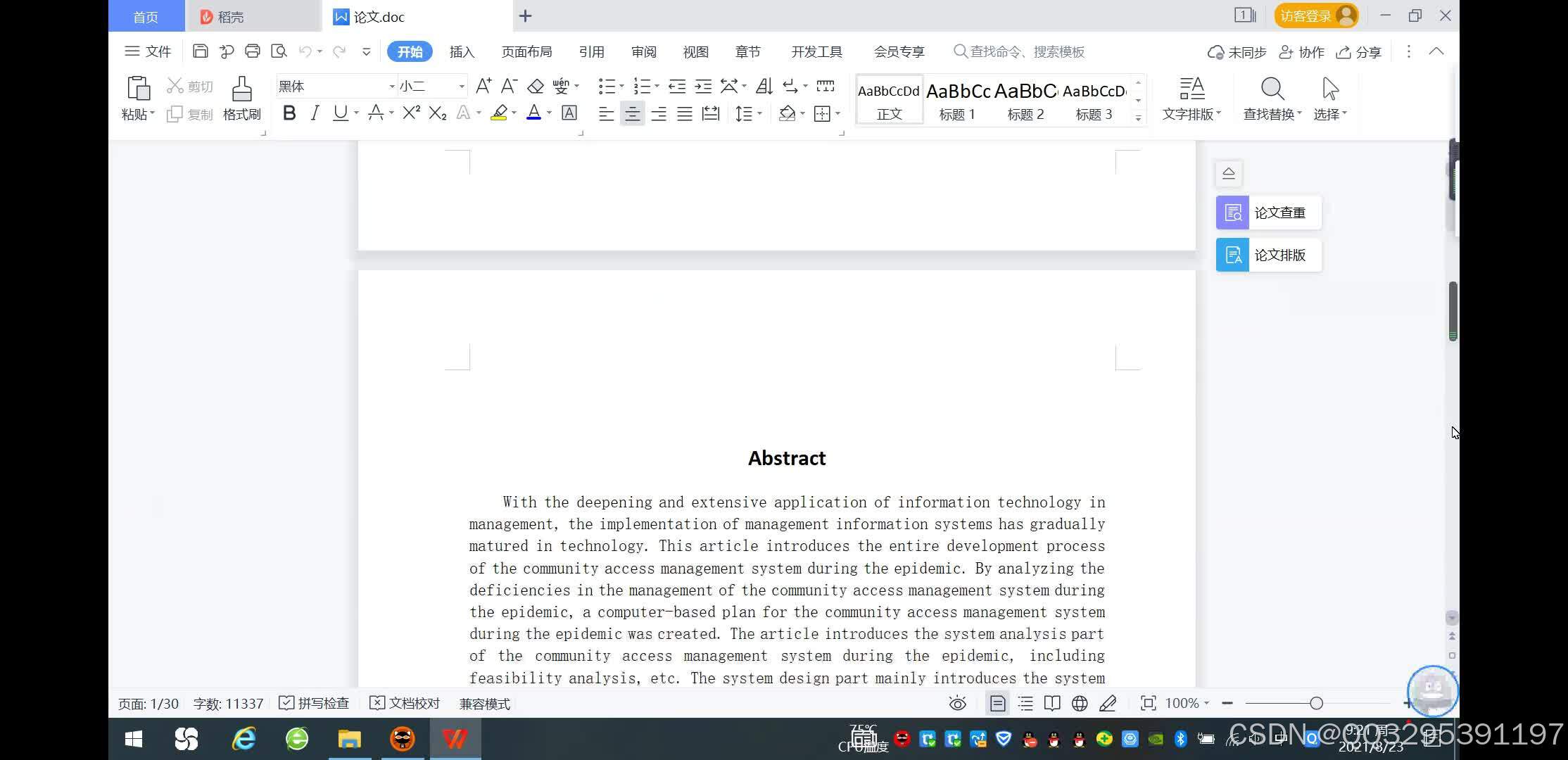Switch to page layout view icon
The image size is (1568, 760).
point(997,703)
